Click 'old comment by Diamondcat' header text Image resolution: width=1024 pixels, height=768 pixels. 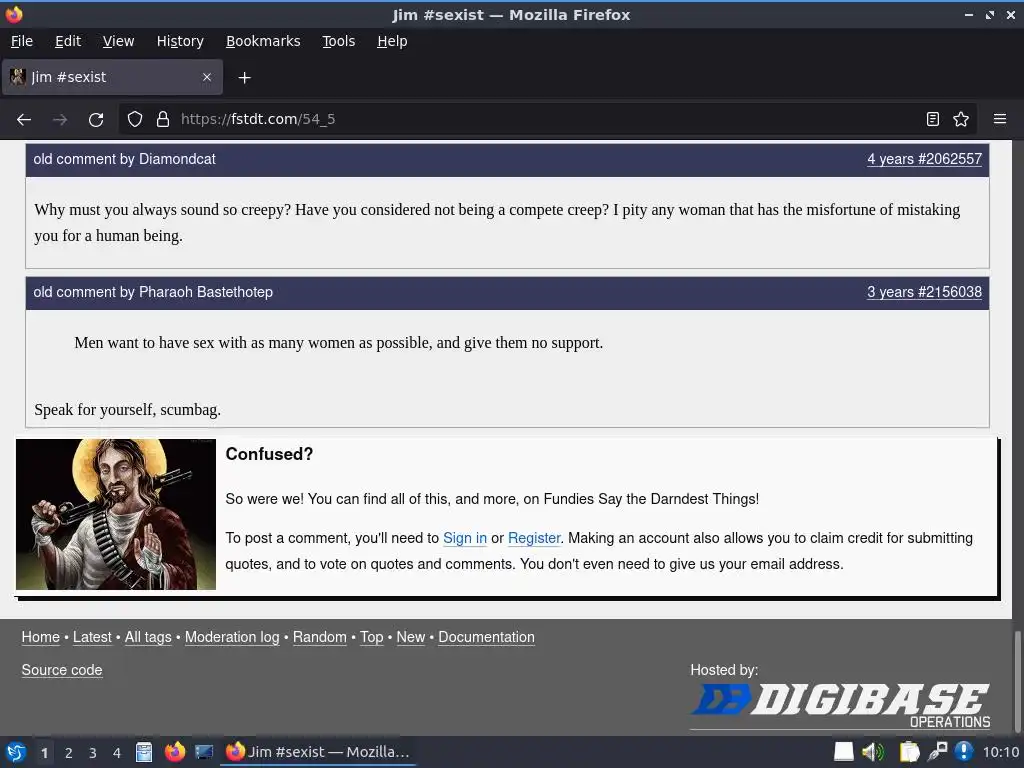tap(124, 159)
